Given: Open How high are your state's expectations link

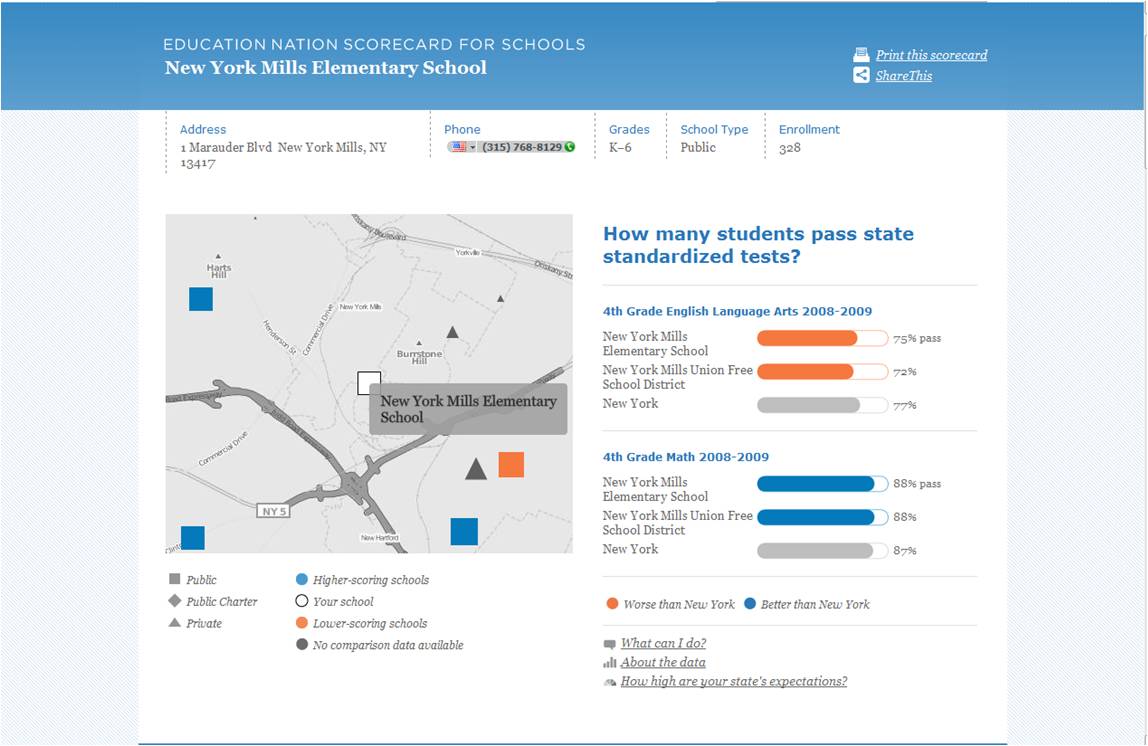Looking at the screenshot, I should (x=734, y=682).
